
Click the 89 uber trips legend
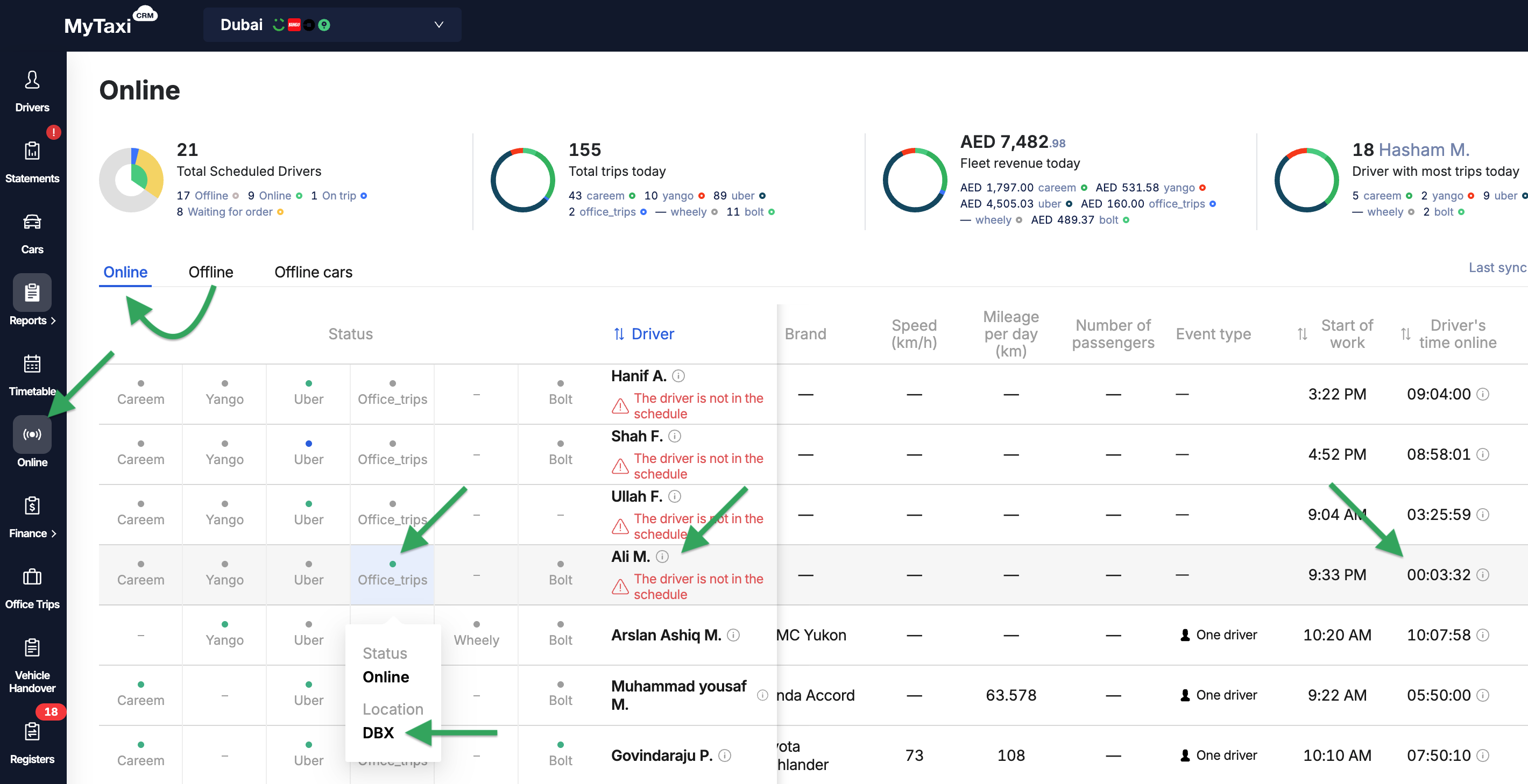point(739,196)
